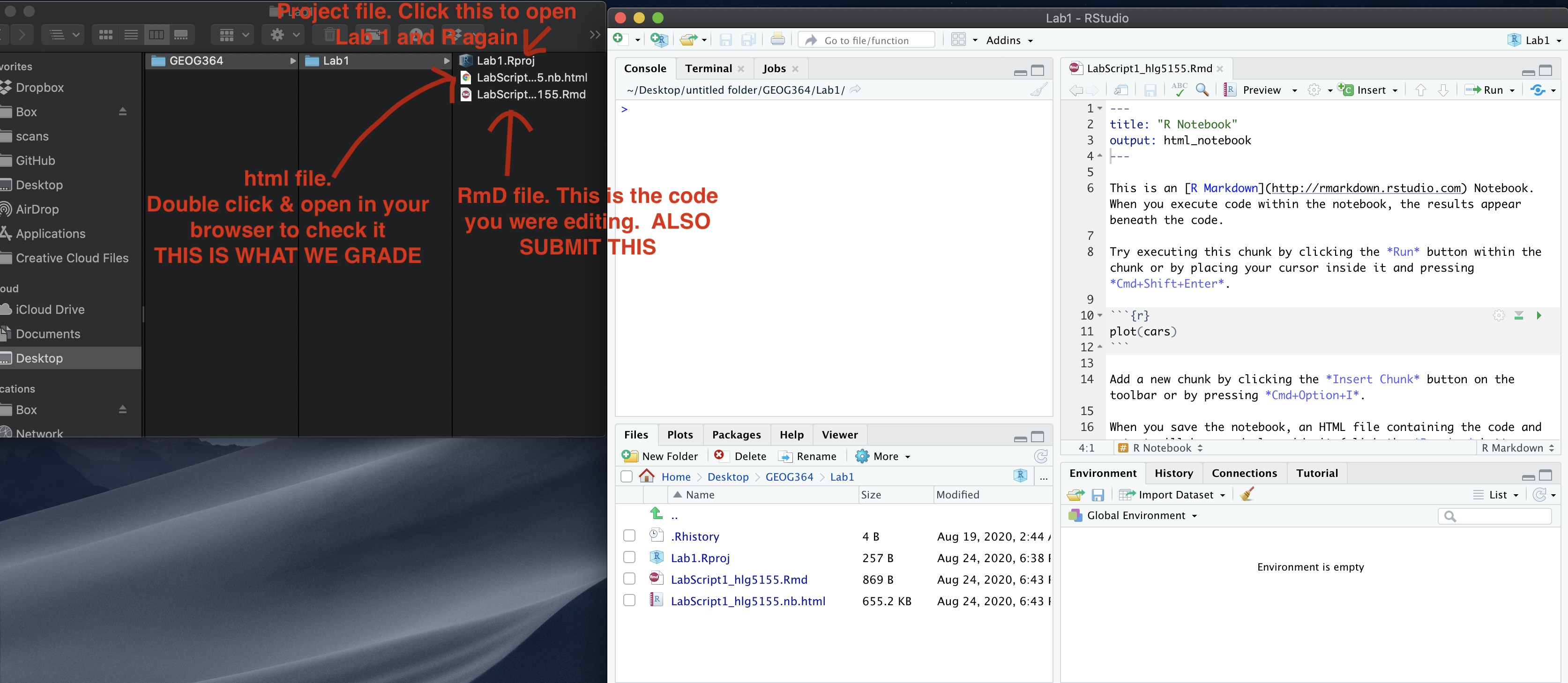Refresh the Files pane listing
This screenshot has height=683, width=1568.
[1041, 456]
